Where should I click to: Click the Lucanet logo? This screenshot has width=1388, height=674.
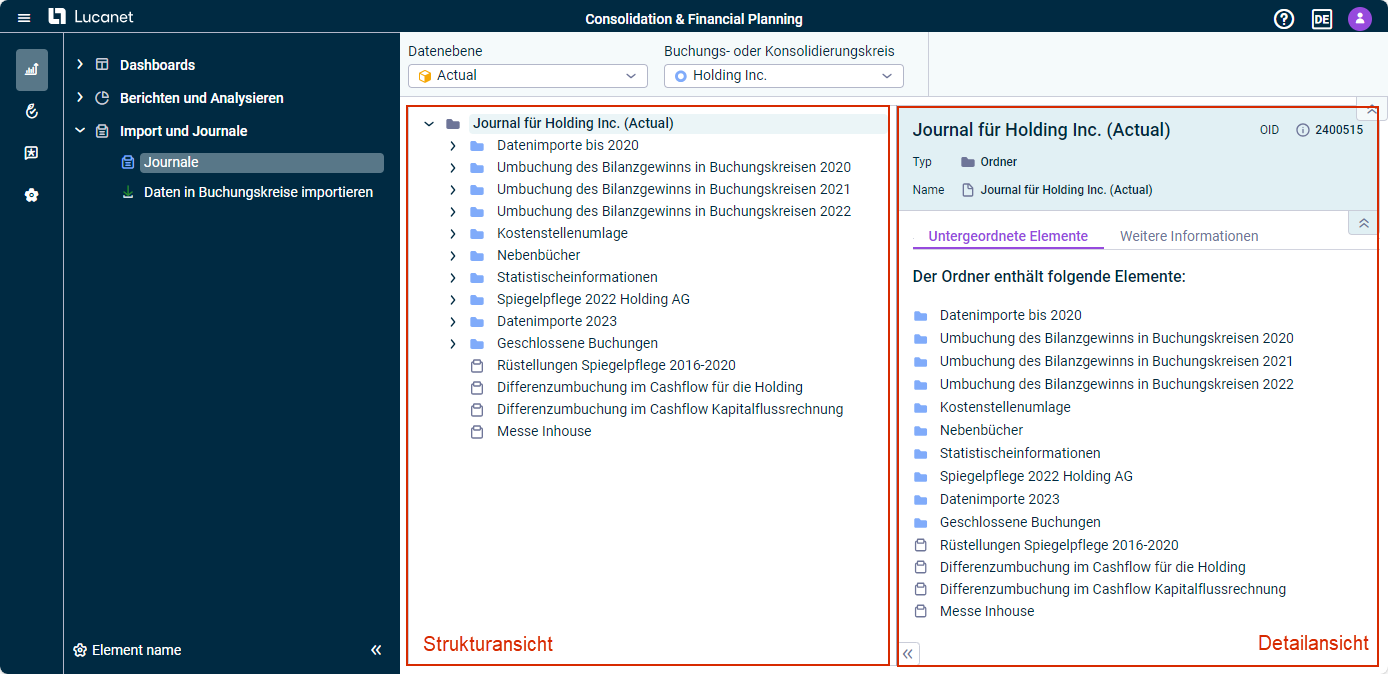point(91,17)
